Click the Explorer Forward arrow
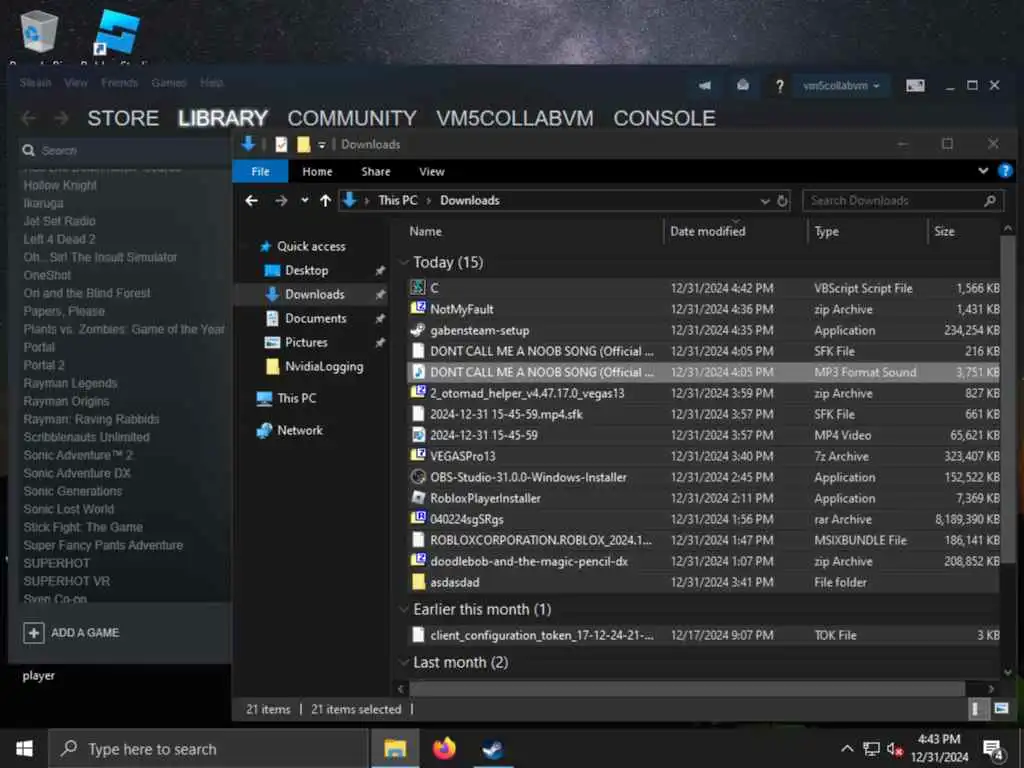Screen dimensions: 1024x768 click(x=281, y=200)
